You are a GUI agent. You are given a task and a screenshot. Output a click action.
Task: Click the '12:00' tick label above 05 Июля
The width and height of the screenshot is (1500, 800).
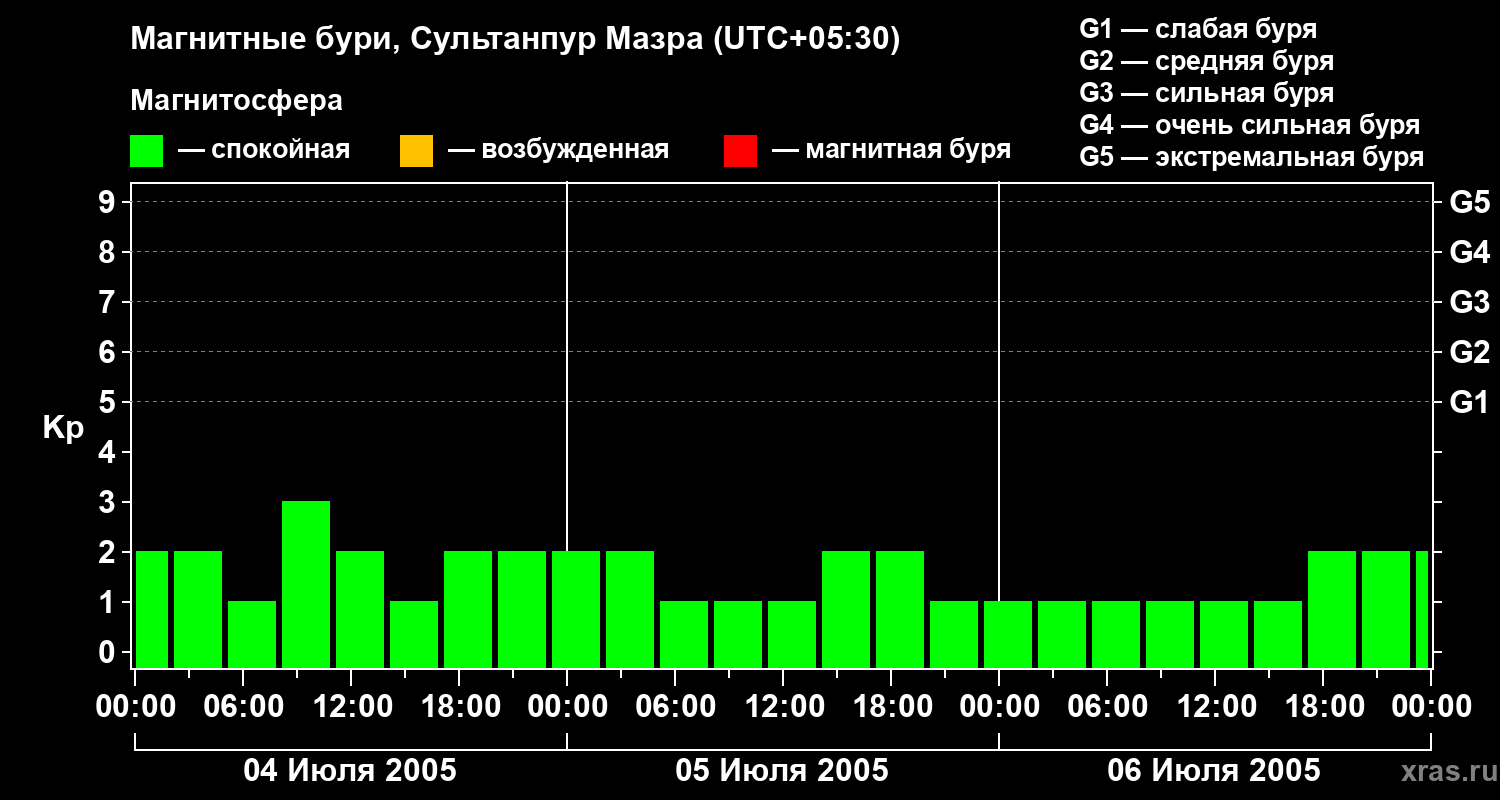coord(784,707)
